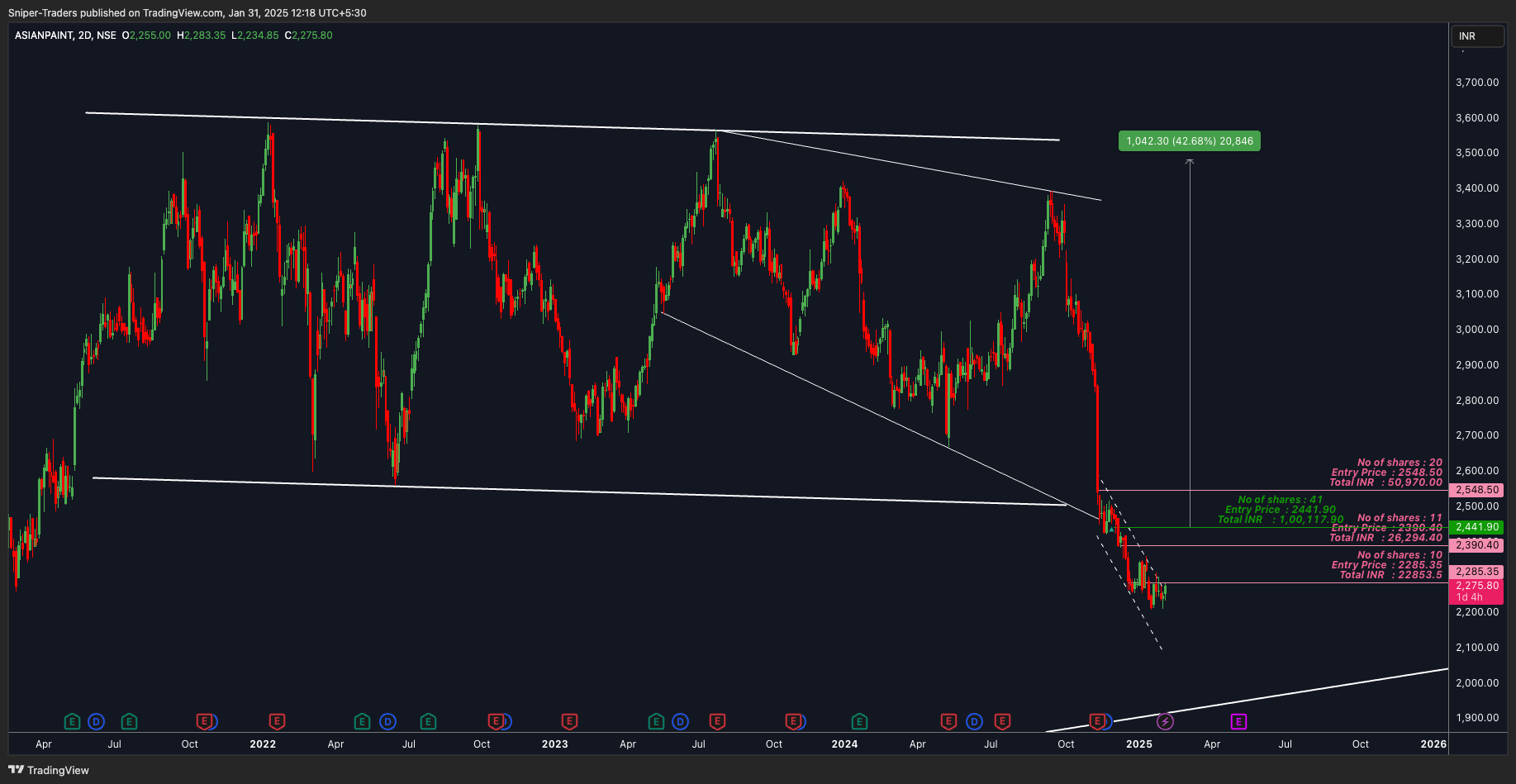
Task: Click the red earnings marker above Oct 2021
Action: [204, 721]
